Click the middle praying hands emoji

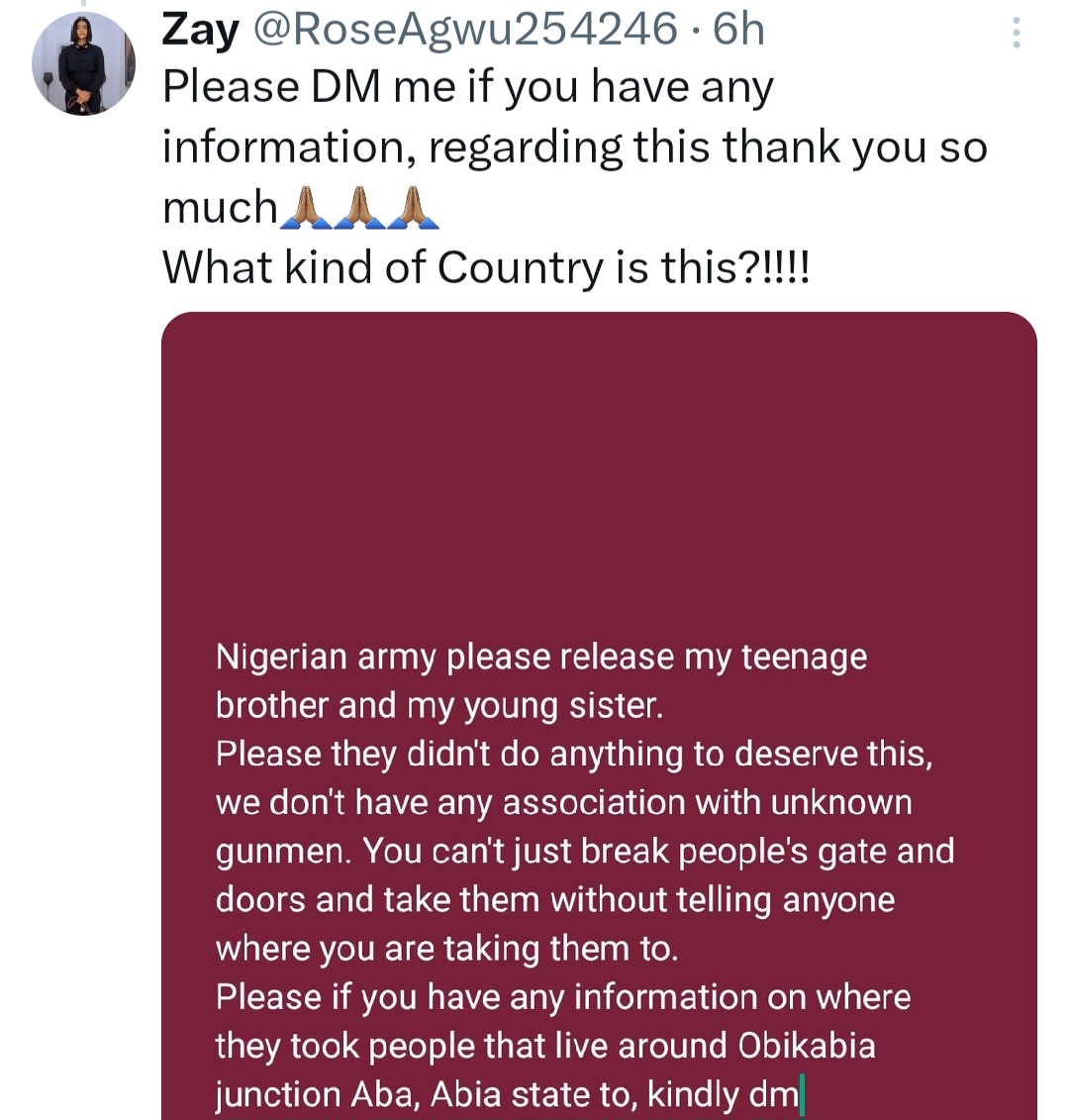(360, 208)
